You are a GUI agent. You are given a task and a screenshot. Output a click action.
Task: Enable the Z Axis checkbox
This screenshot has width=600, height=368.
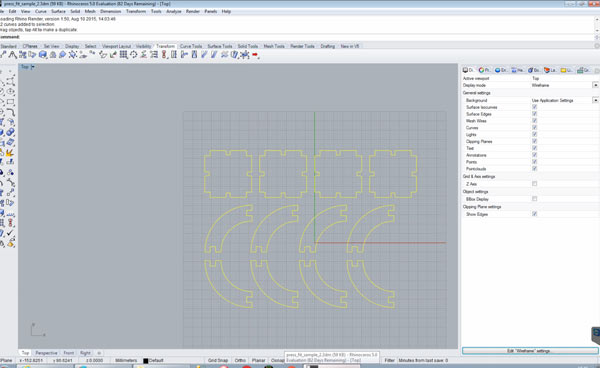pyautogui.click(x=535, y=184)
